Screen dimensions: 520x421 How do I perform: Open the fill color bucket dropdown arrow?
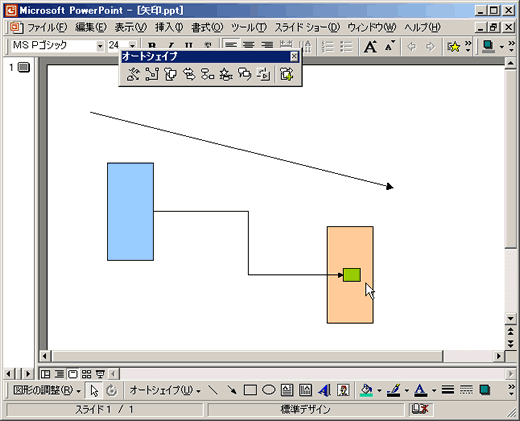tap(379, 390)
